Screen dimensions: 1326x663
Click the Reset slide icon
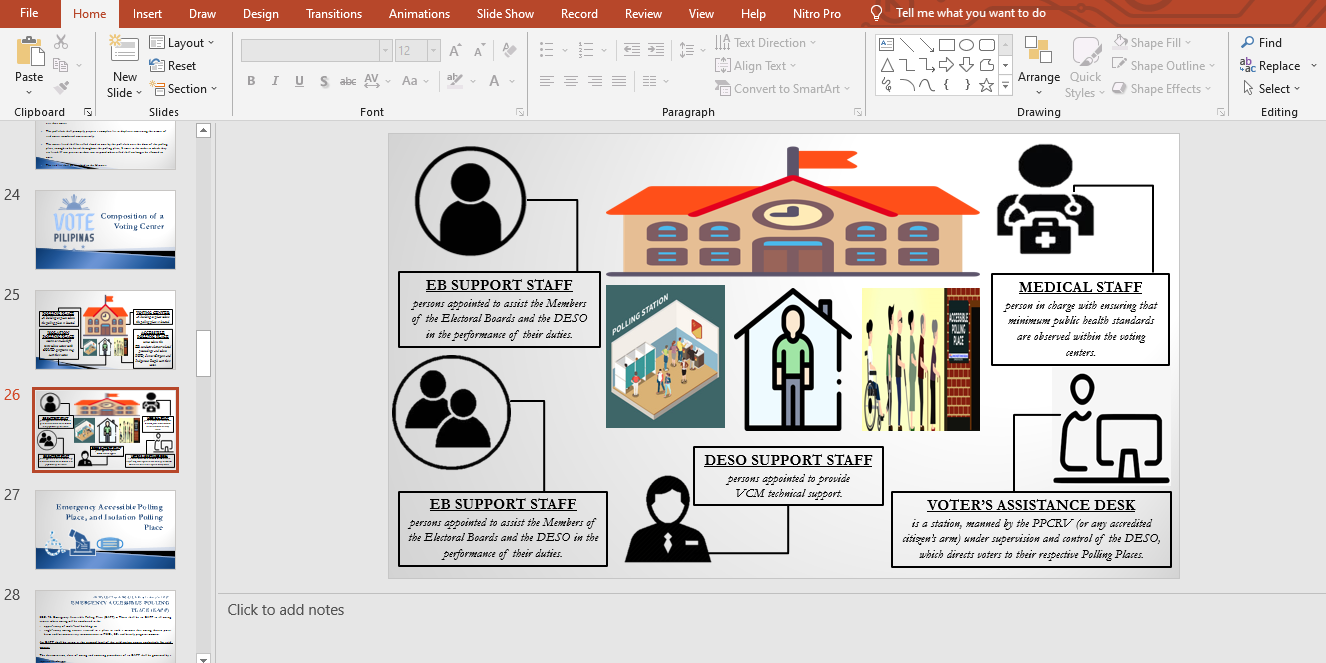coord(173,66)
